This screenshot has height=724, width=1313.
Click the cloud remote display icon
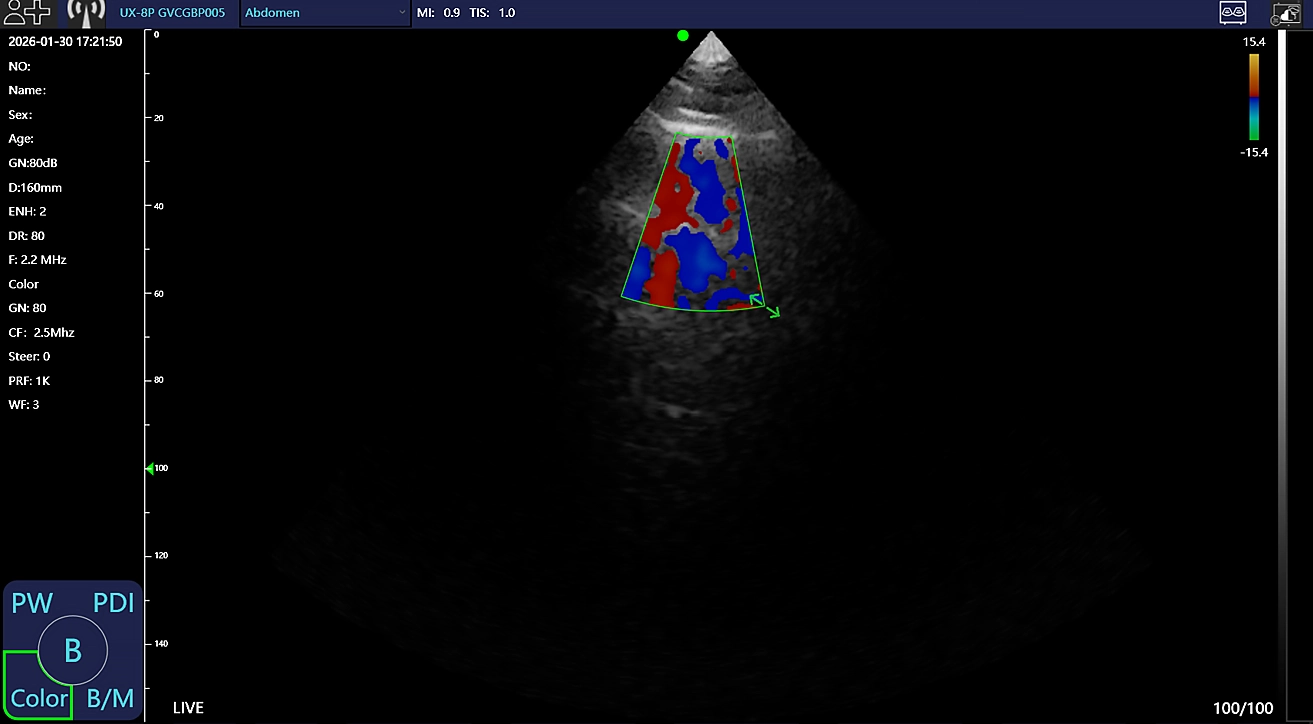[1286, 13]
